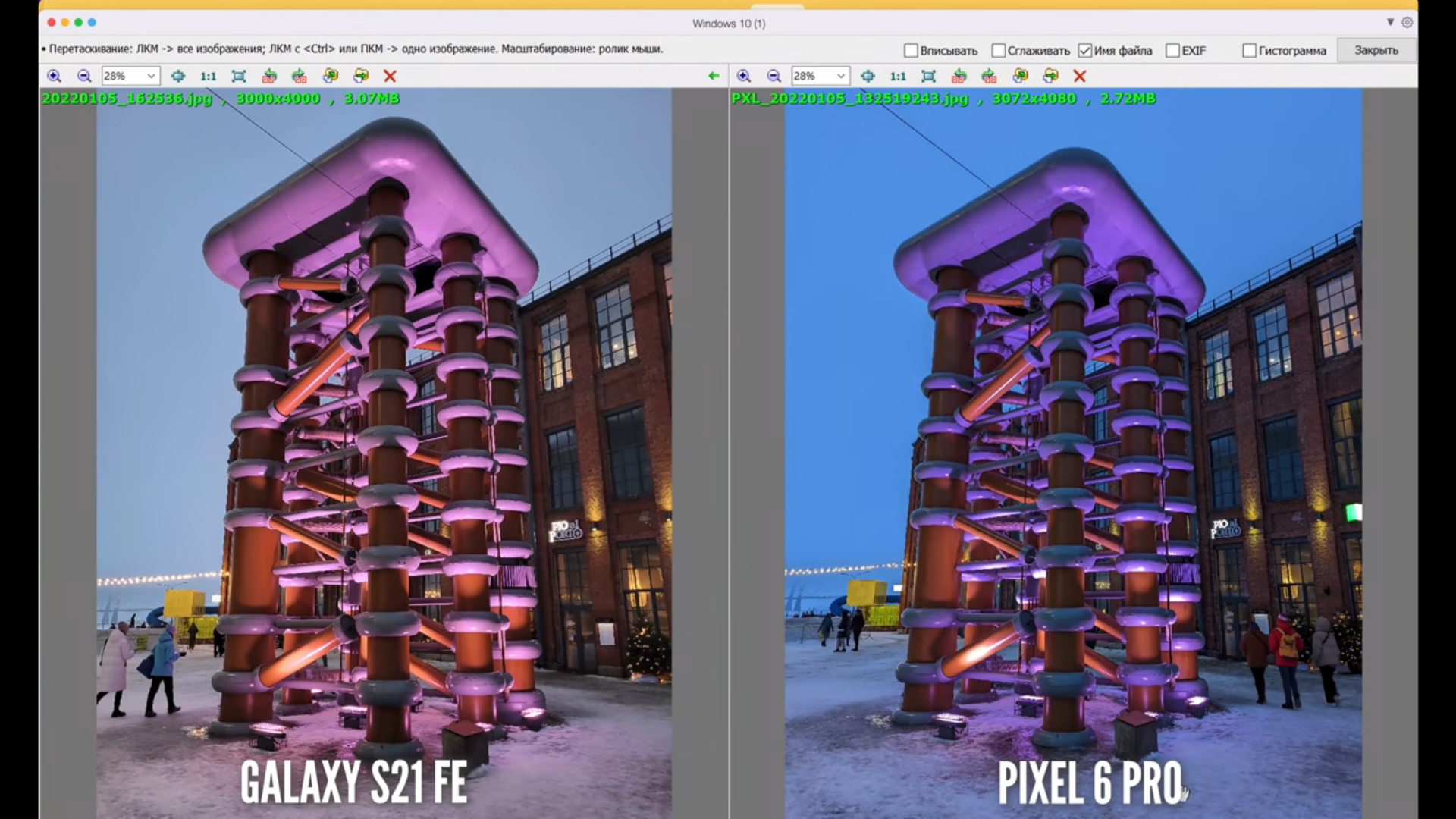The height and width of the screenshot is (819, 1456).
Task: Show next image in right panel
Action: click(1050, 76)
